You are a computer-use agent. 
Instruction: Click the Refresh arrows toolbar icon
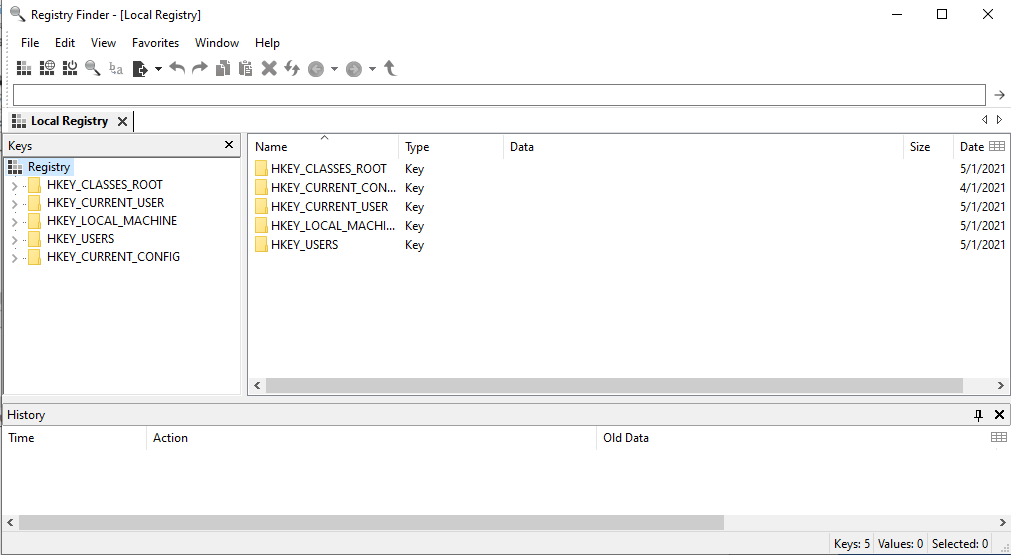[x=292, y=68]
